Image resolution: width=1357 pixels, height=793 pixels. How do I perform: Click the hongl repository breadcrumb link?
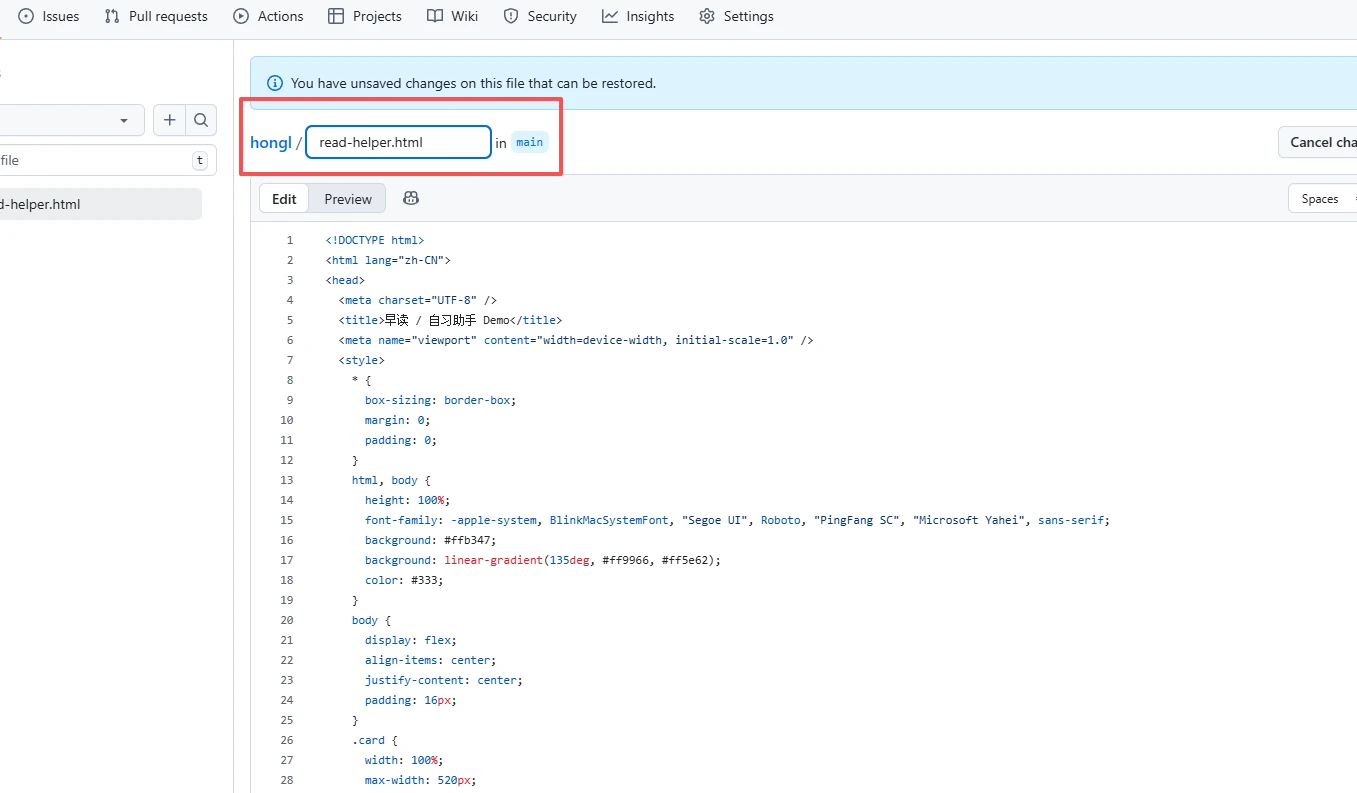(x=270, y=142)
